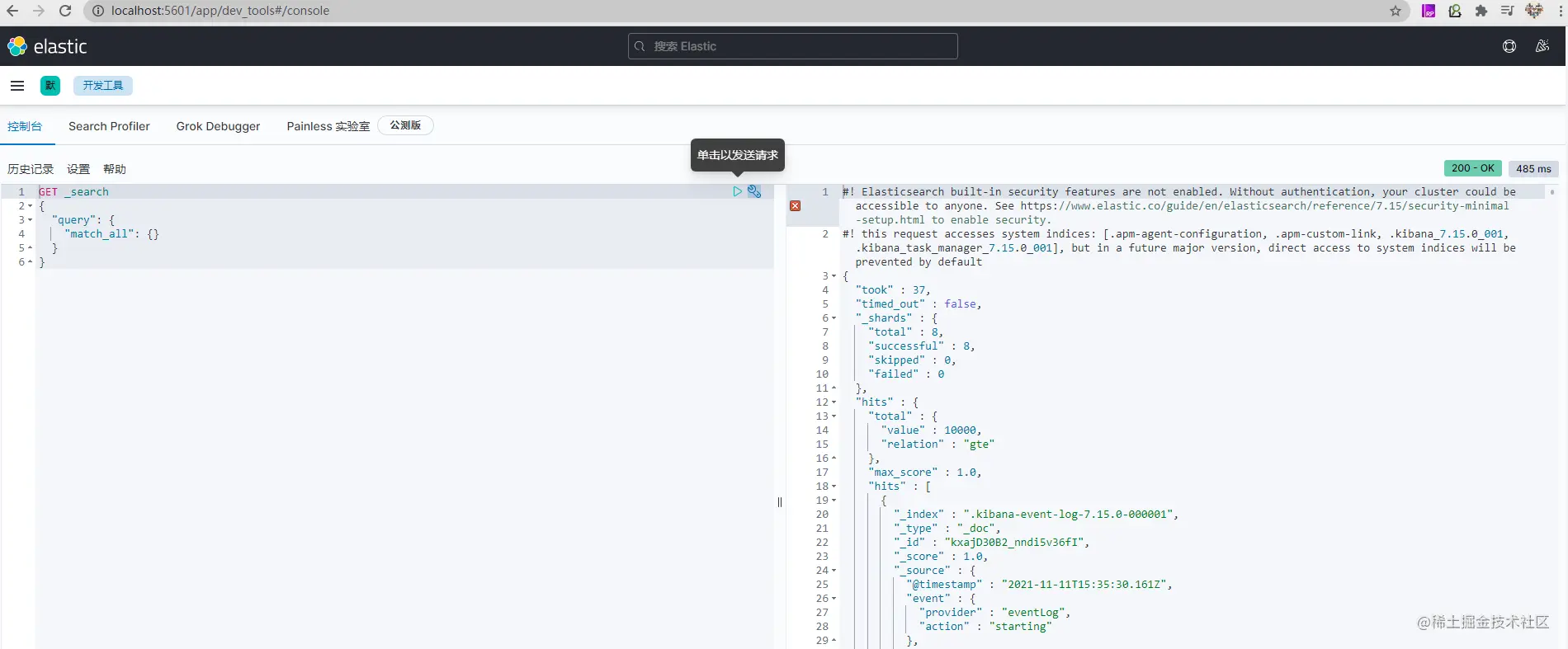Screen dimensions: 1568x649
Task: Click the "_id" kxajD30B2_nndi5v36fI value
Action: (1014, 543)
